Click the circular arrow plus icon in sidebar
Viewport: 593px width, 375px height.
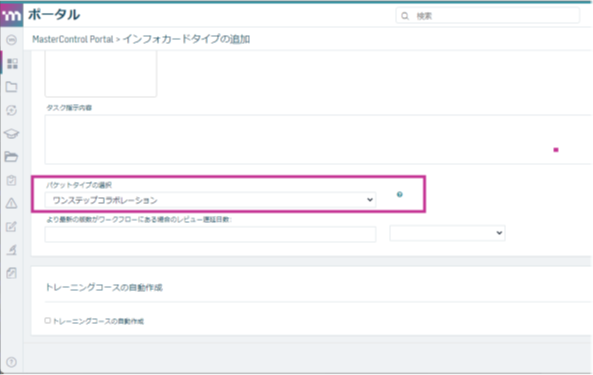tap(11, 110)
